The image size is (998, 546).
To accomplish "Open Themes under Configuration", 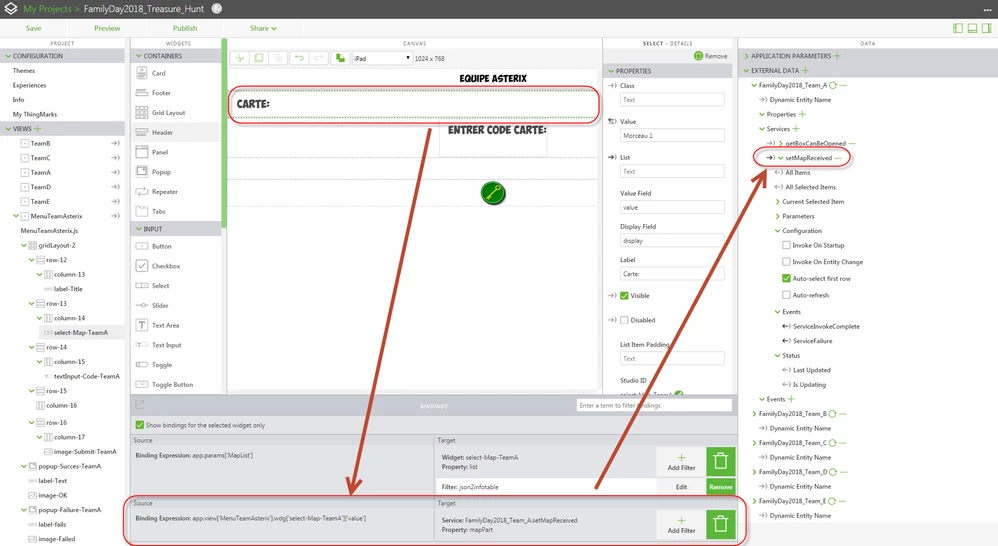I will (x=24, y=71).
